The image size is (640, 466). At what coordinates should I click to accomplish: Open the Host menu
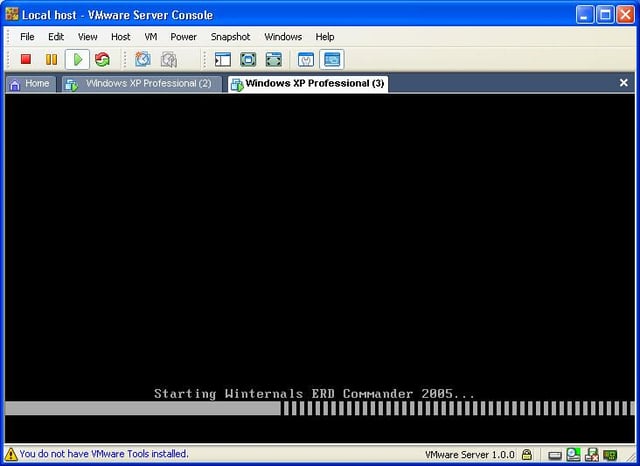121,37
